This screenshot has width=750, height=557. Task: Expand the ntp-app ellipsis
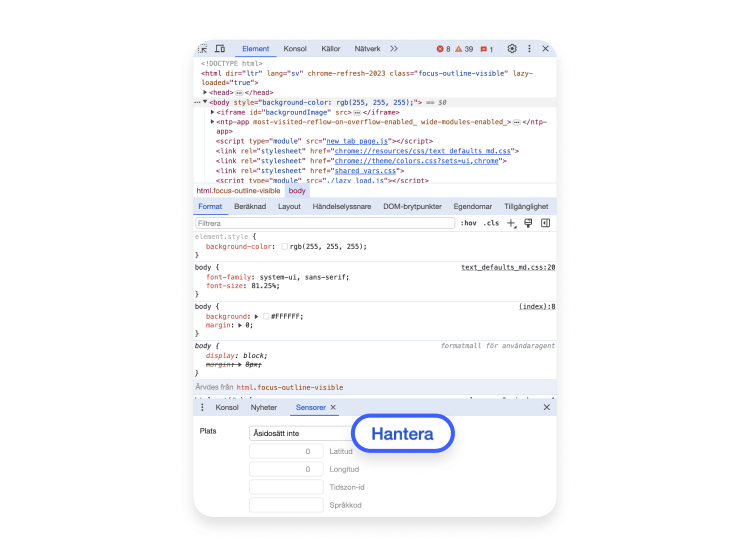[x=517, y=122]
